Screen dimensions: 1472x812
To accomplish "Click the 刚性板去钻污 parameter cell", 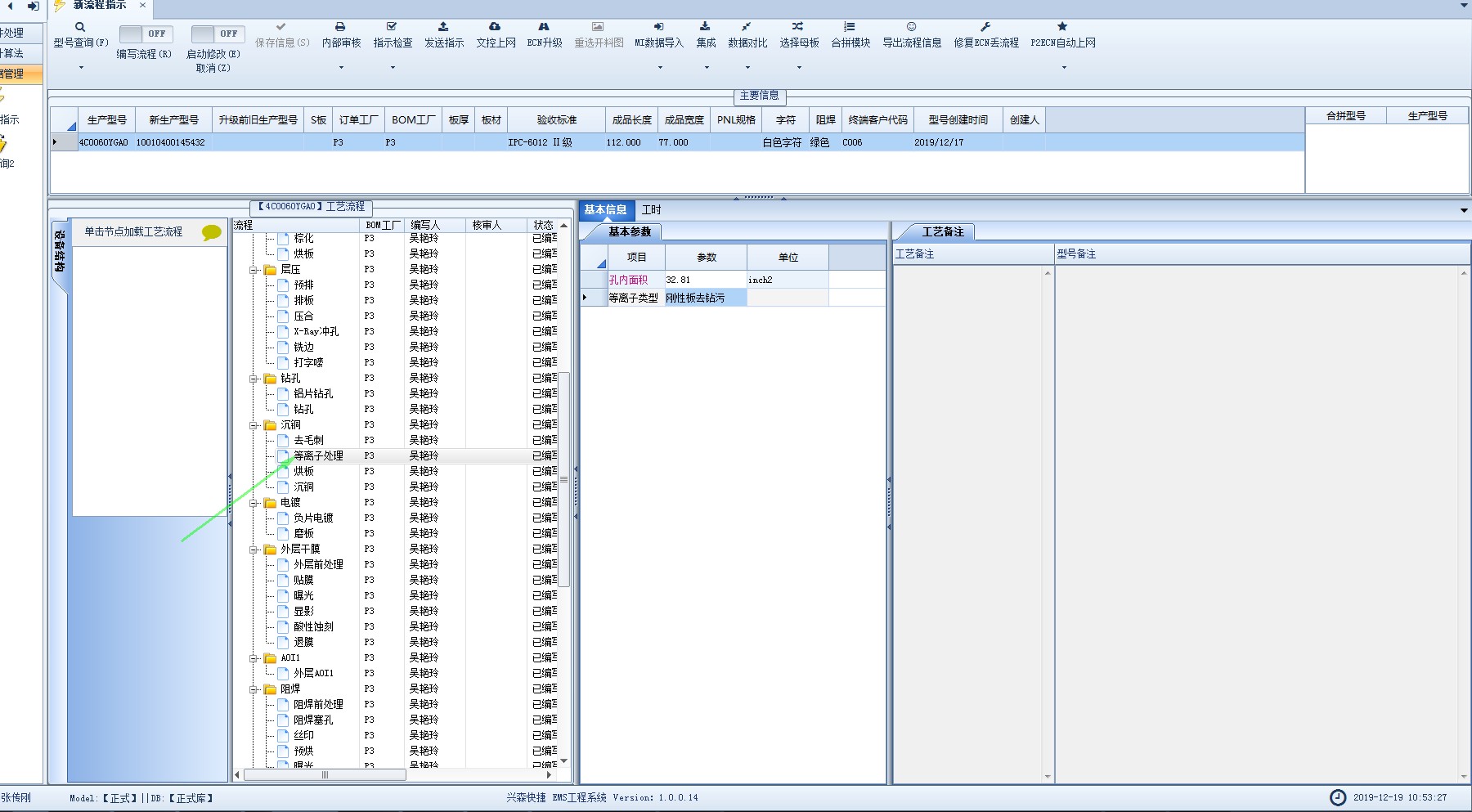I will pyautogui.click(x=705, y=298).
